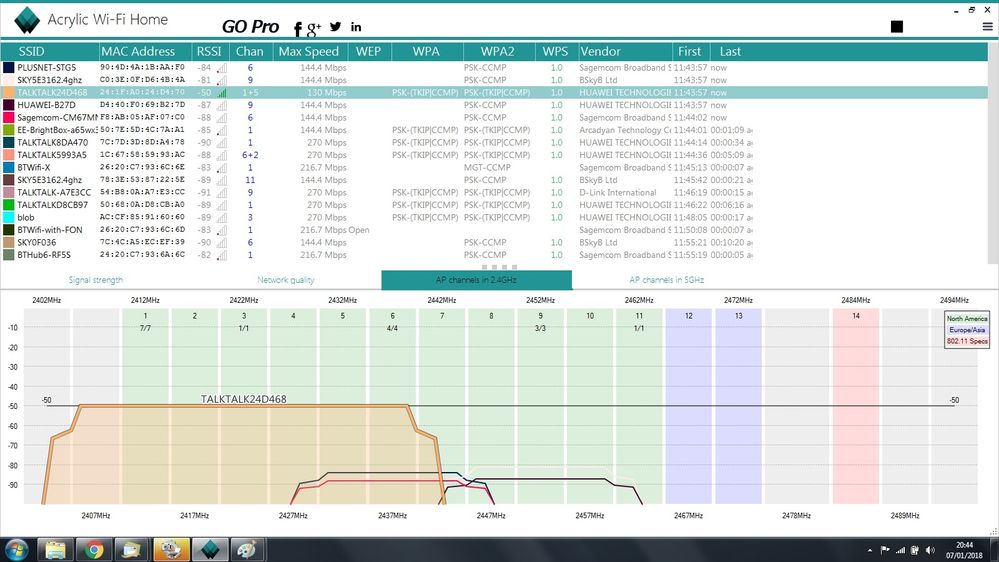Sort by WPA2 column header

click(498, 52)
